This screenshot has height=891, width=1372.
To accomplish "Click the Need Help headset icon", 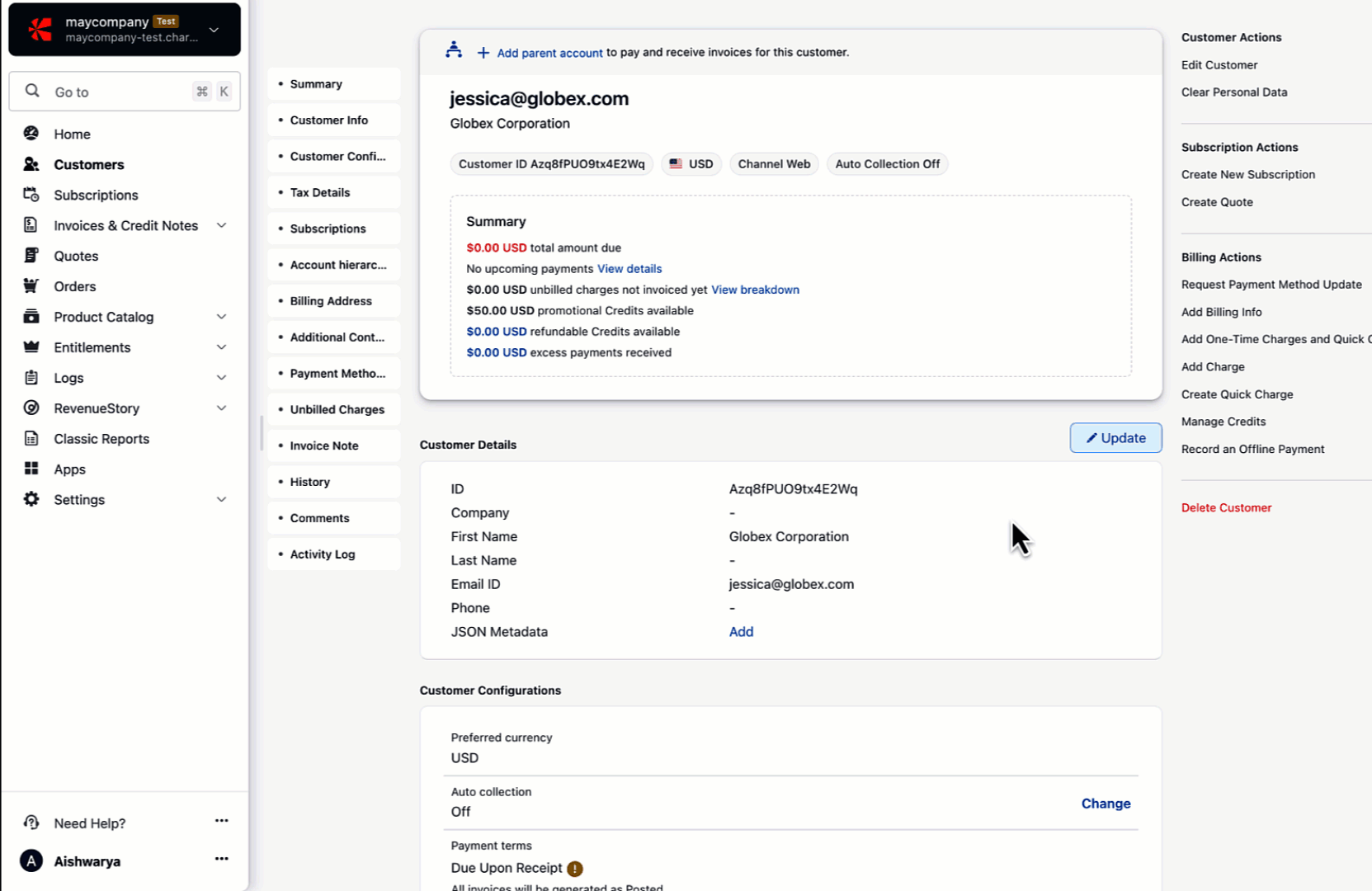I will [31, 823].
